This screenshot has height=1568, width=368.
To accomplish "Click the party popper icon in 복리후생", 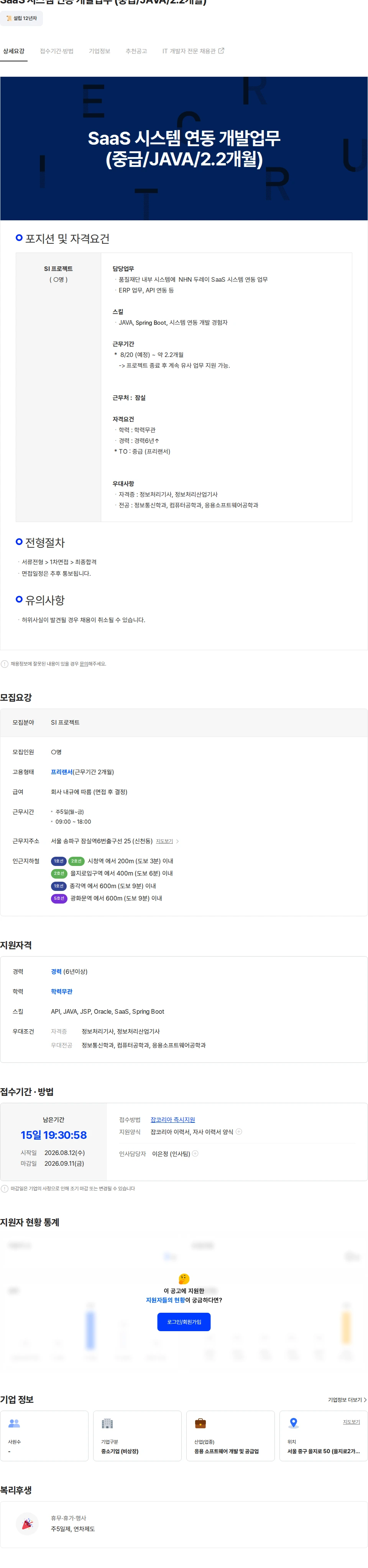I will pyautogui.click(x=27, y=1523).
